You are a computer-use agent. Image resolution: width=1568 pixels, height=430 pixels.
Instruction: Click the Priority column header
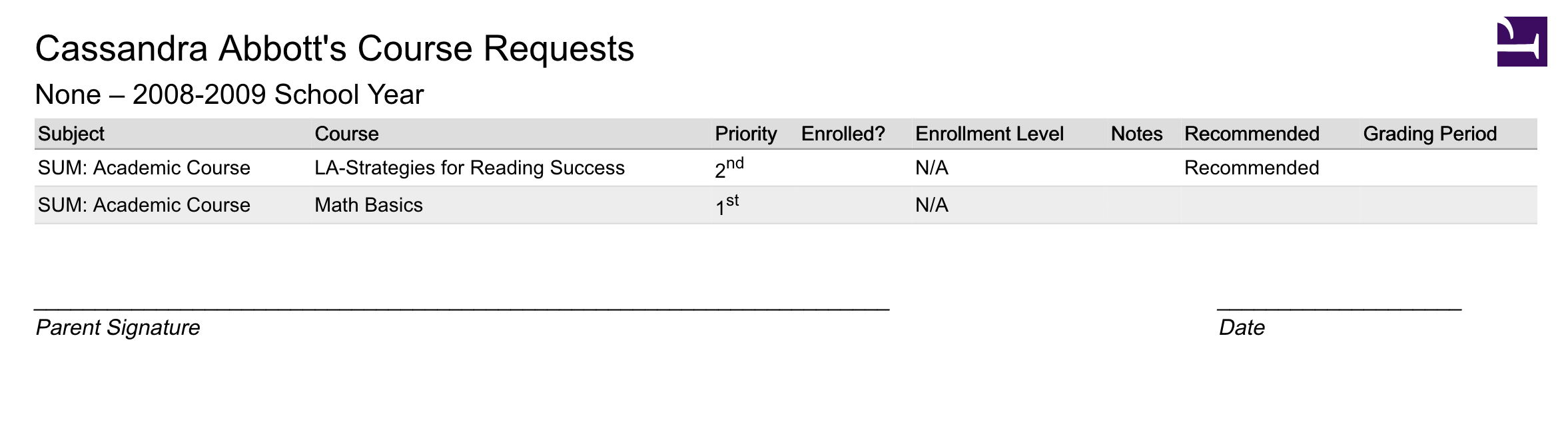[x=745, y=134]
